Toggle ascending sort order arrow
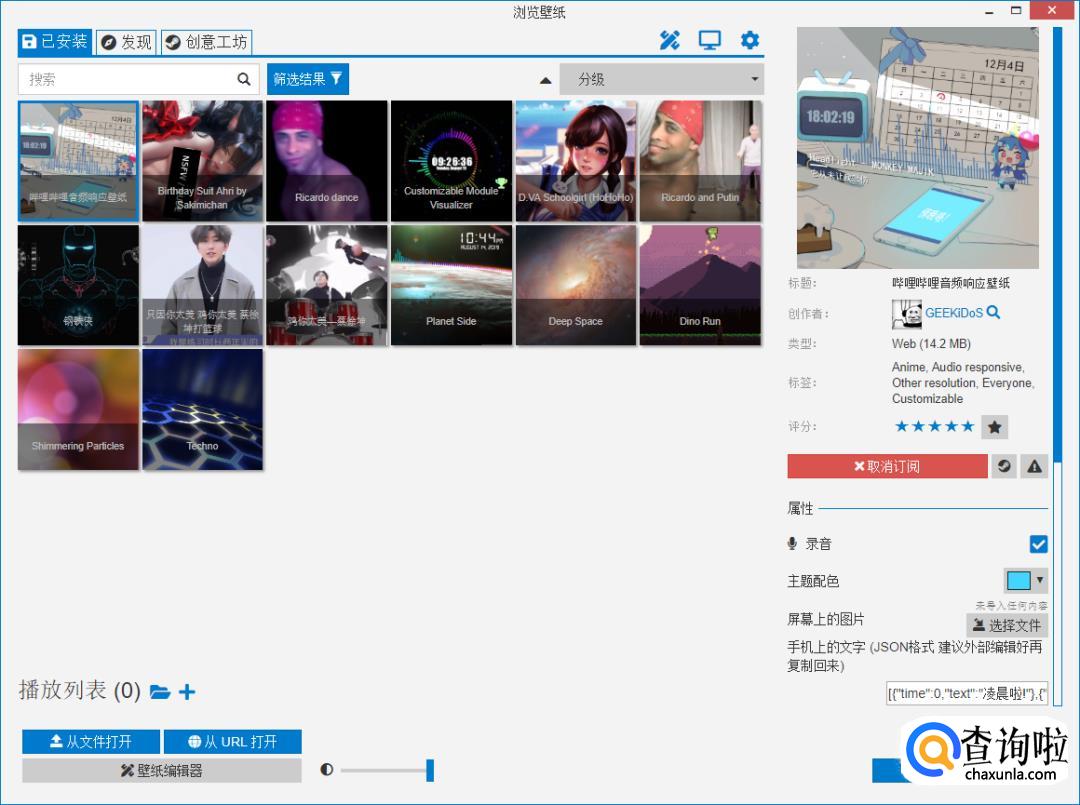The width and height of the screenshot is (1080, 805). coord(546,80)
